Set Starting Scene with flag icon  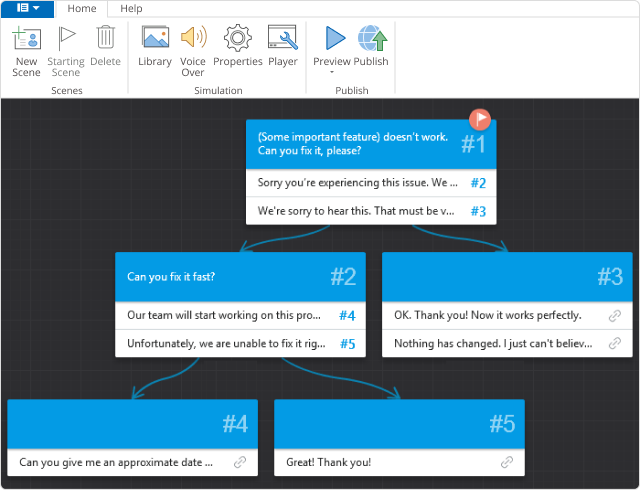click(66, 38)
